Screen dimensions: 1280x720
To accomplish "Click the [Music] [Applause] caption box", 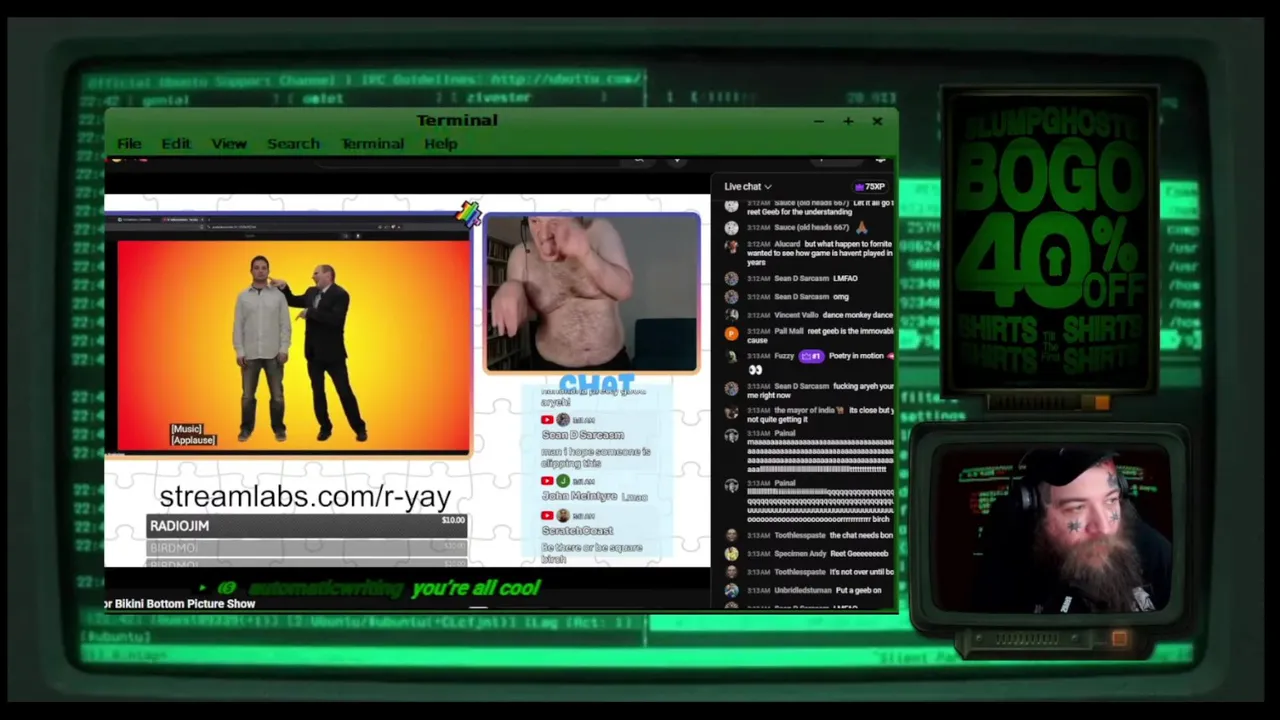I will pyautogui.click(x=193, y=434).
